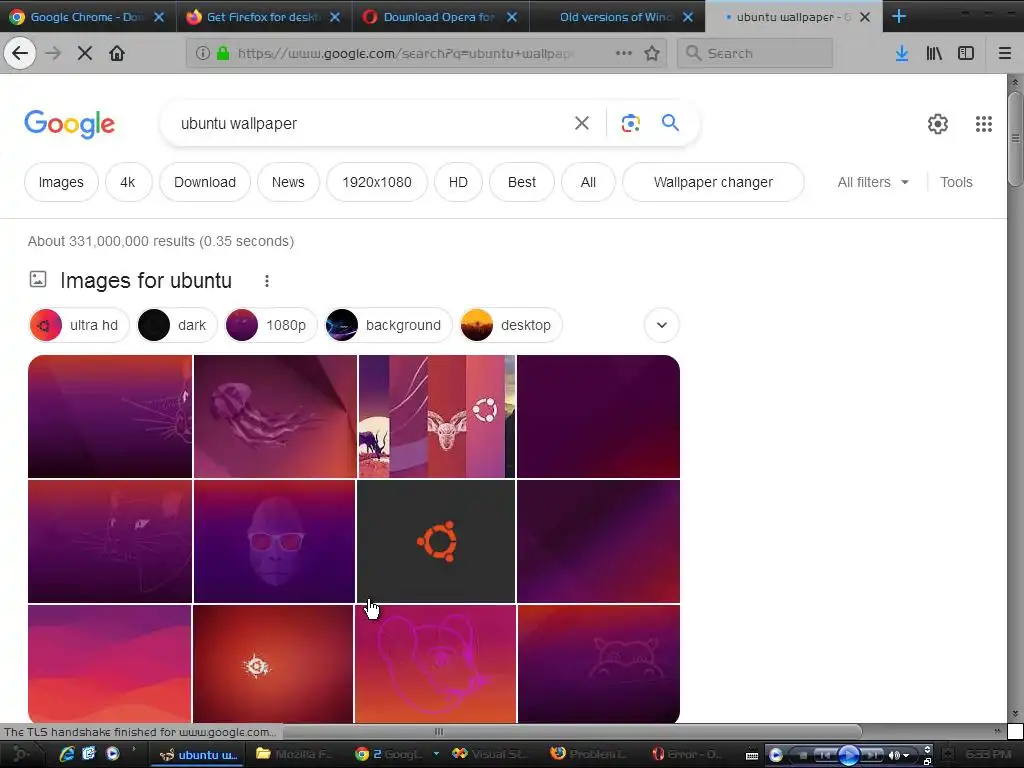1024x768 pixels.
Task: Click the green padlock security icon
Action: pyautogui.click(x=223, y=53)
